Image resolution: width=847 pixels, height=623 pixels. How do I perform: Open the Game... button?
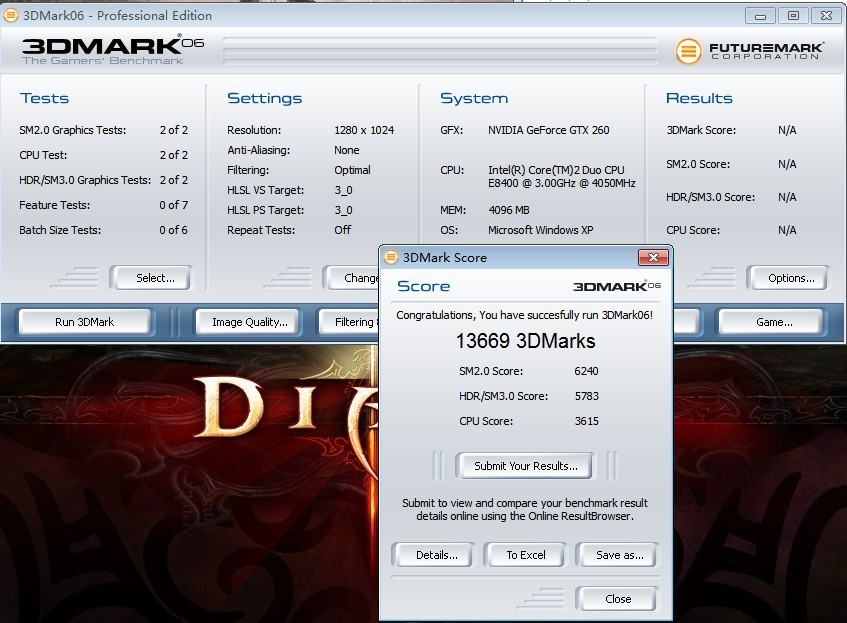coord(771,322)
